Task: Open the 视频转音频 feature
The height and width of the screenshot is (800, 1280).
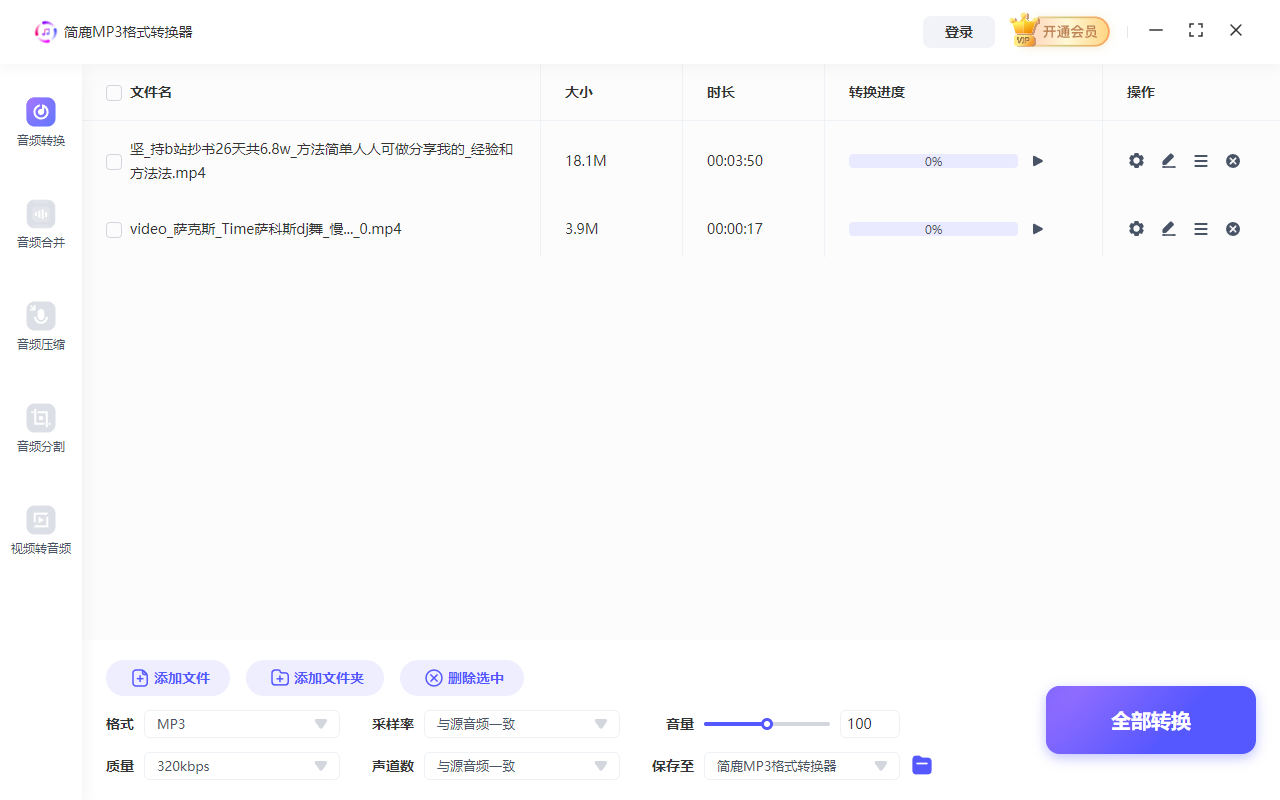Action: pos(40,530)
